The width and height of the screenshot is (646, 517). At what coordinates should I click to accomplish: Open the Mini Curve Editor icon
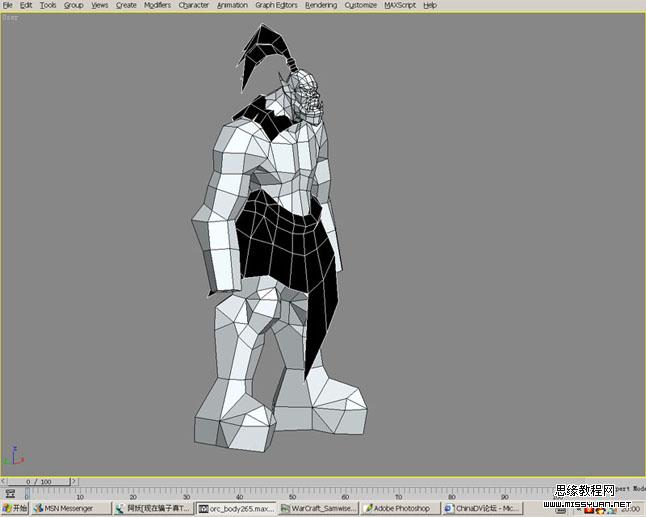point(11,493)
